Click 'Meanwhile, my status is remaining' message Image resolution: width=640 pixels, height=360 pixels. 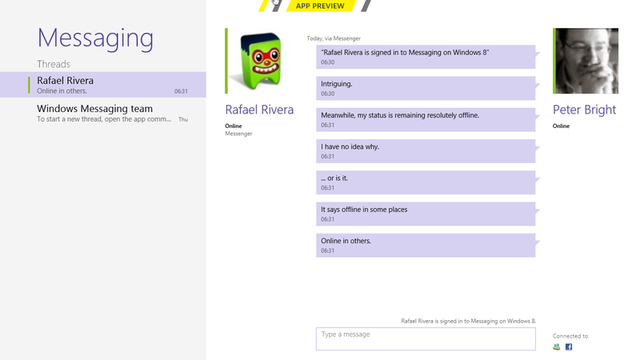[426, 120]
